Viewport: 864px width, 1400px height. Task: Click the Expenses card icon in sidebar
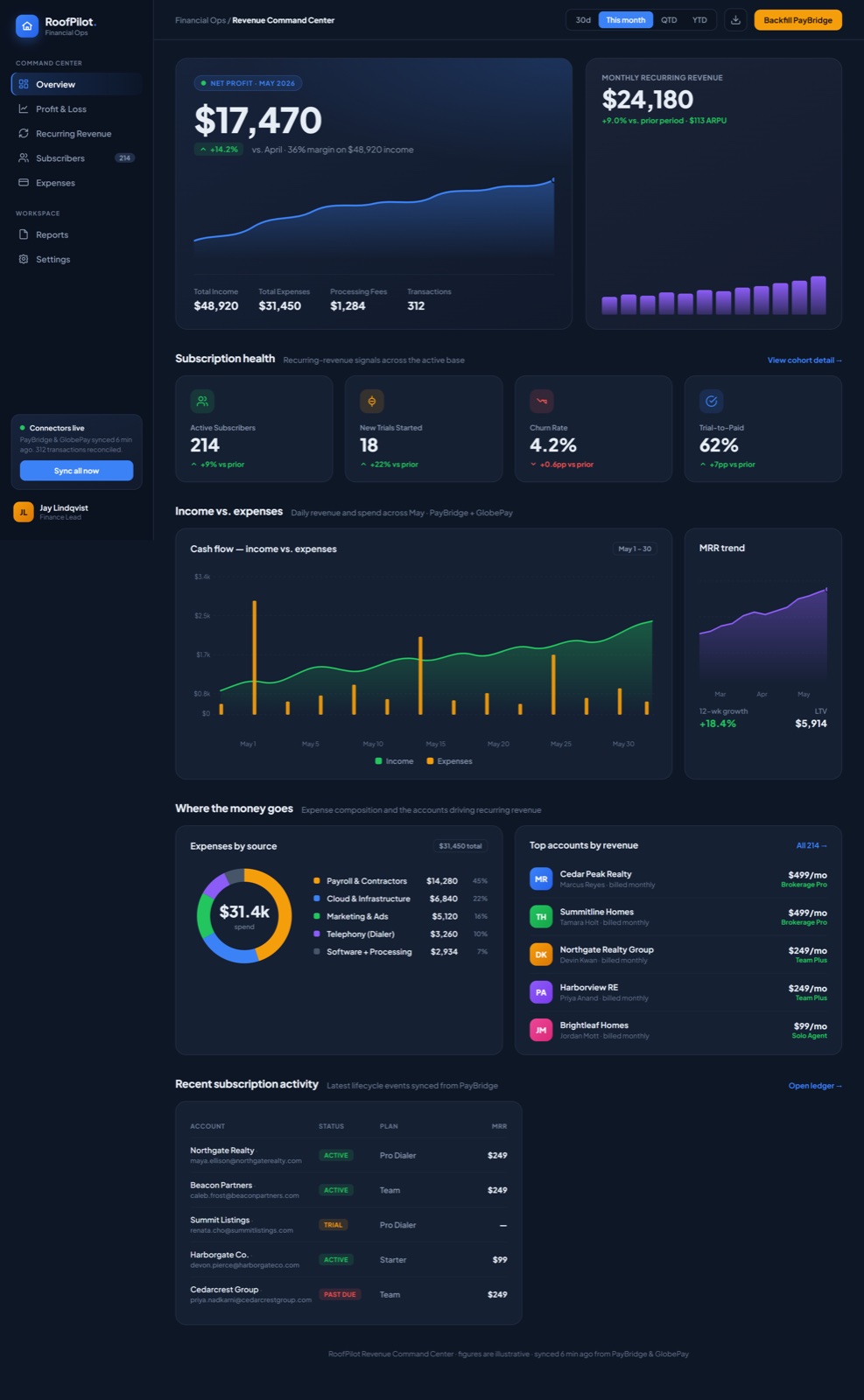click(x=24, y=182)
